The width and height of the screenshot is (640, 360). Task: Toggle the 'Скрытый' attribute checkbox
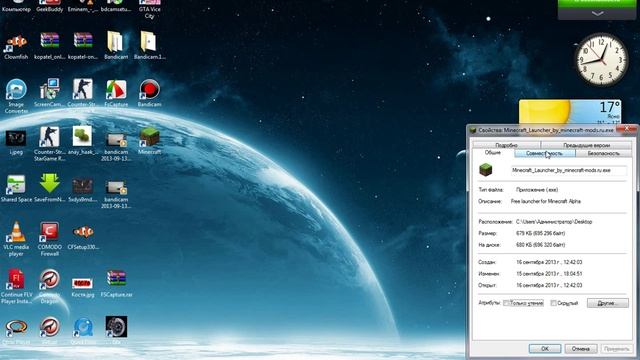click(x=553, y=303)
